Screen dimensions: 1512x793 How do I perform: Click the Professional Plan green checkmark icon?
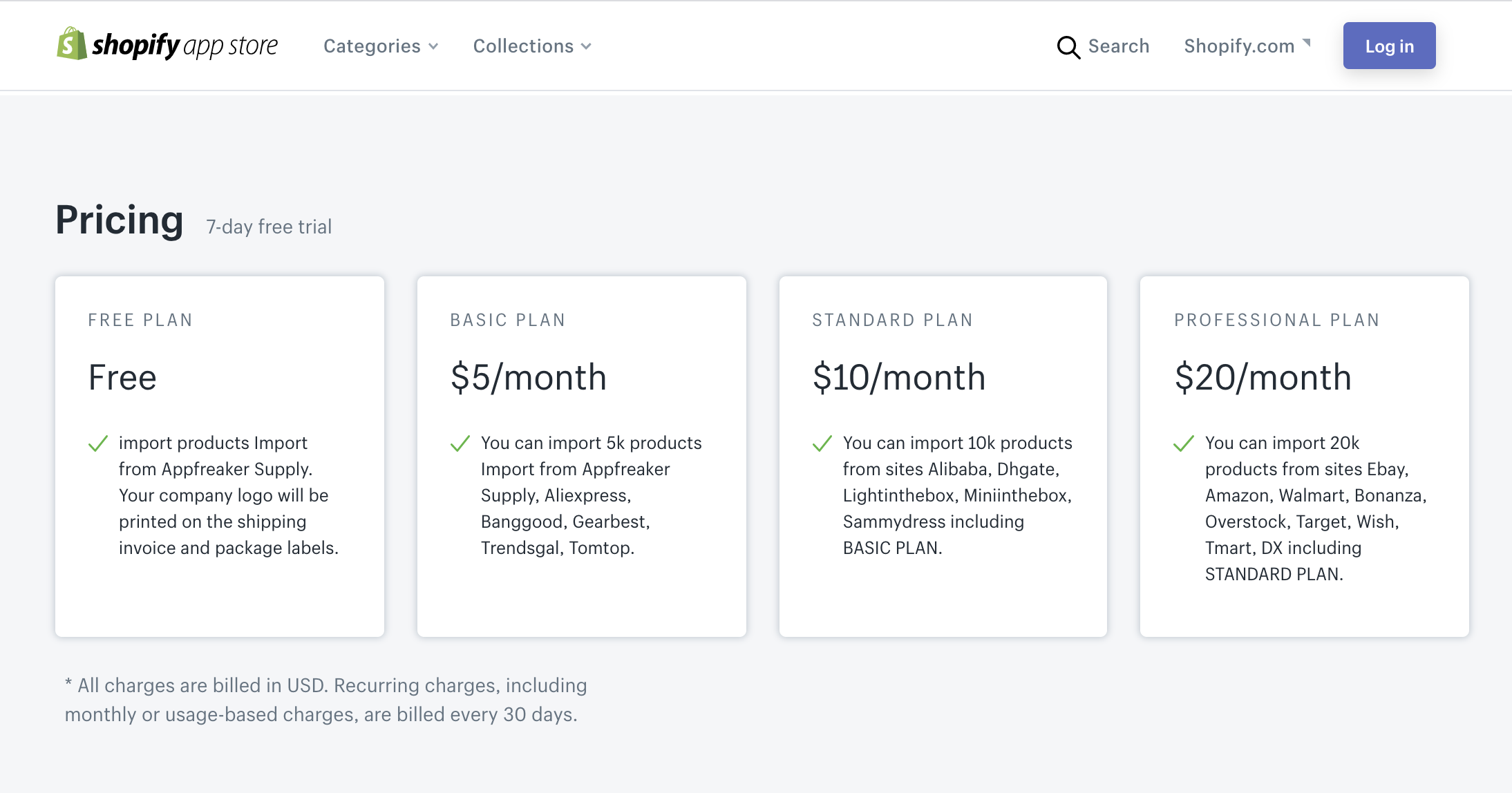coord(1184,443)
